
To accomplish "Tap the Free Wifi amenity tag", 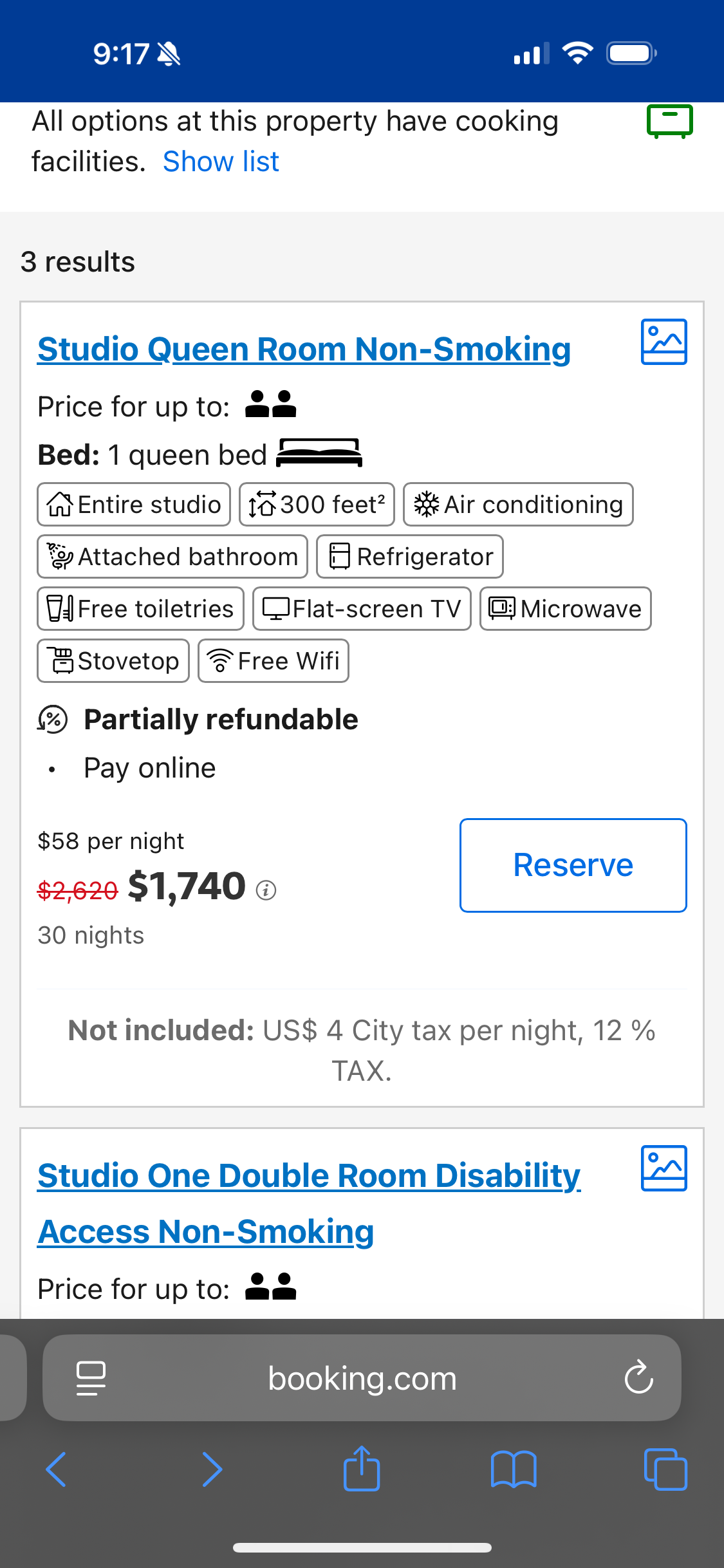I will click(274, 661).
